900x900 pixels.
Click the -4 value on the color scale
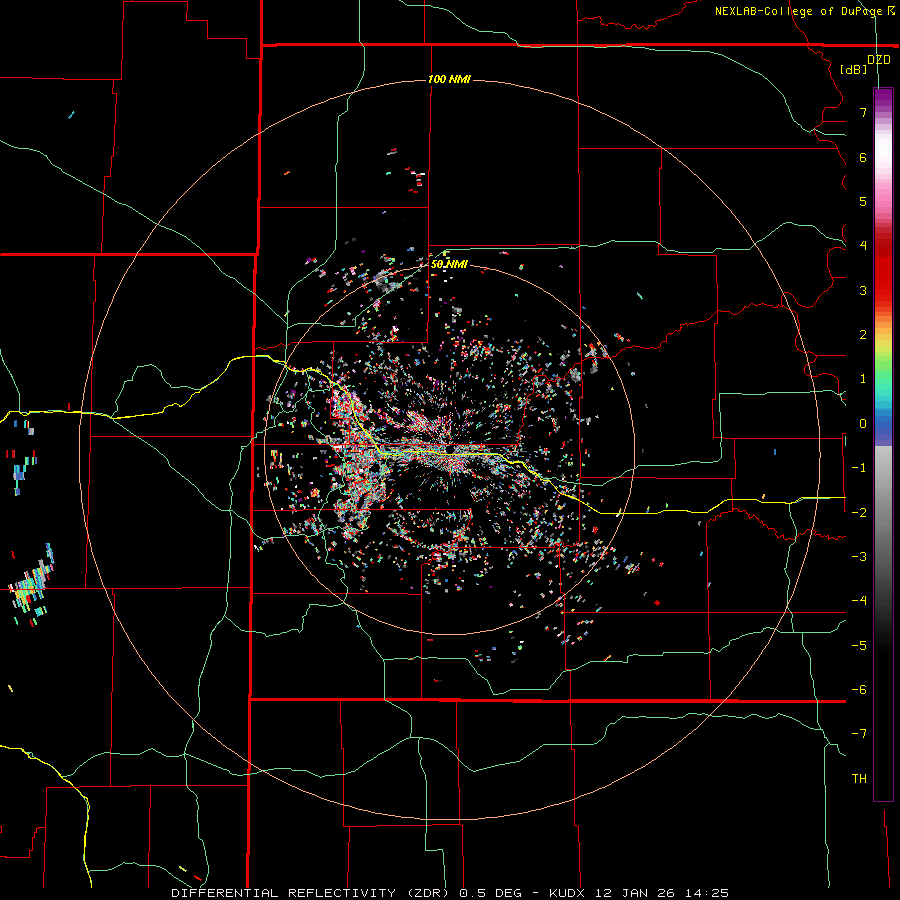click(859, 600)
